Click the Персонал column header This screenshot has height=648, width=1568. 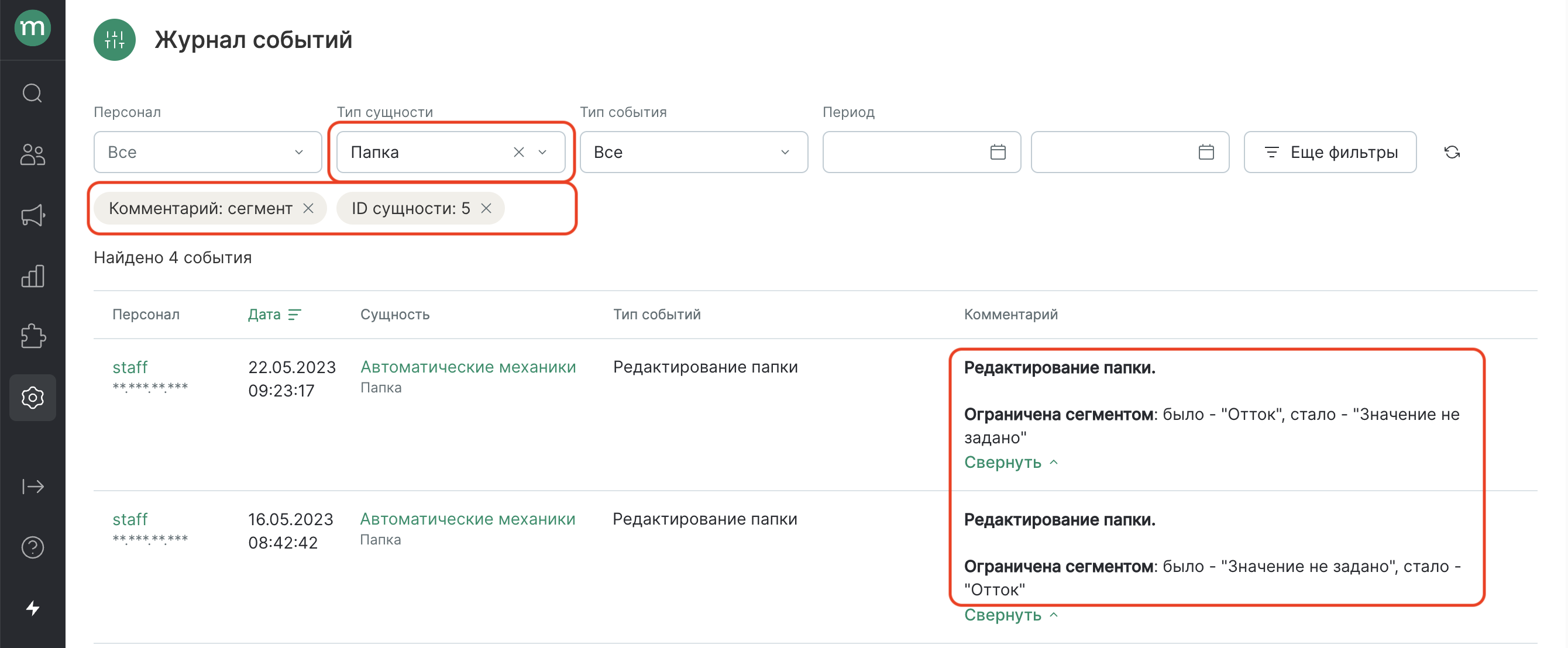tap(146, 315)
